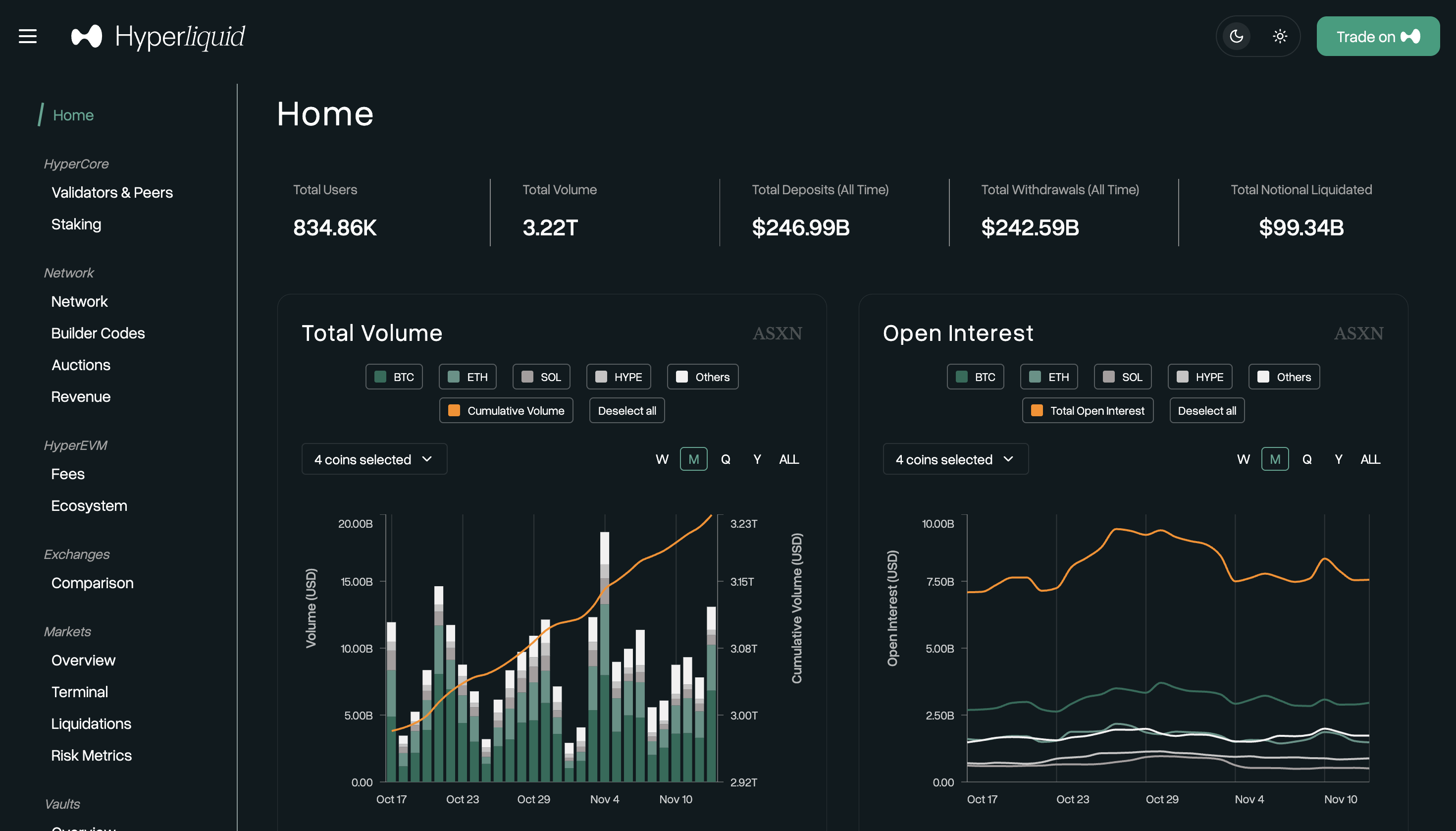Deselect all in Open Interest chart

(1206, 410)
